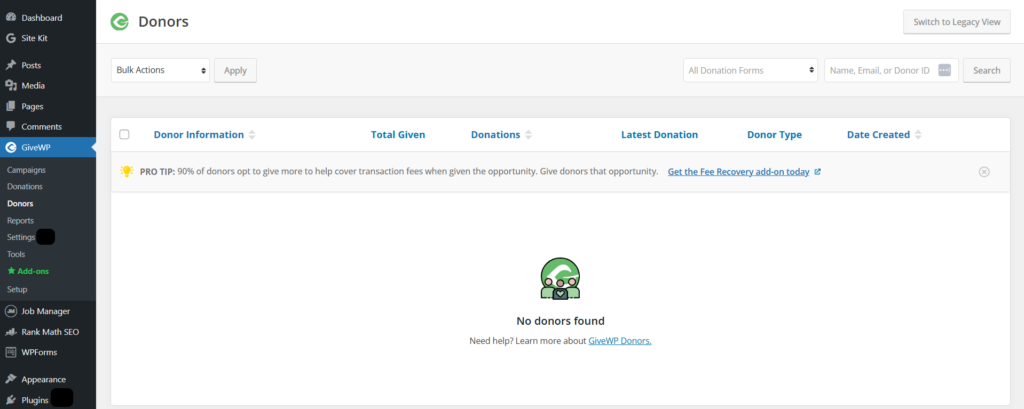The image size is (1024, 409).
Task: Tick the select-all donors checkbox
Action: pos(124,135)
